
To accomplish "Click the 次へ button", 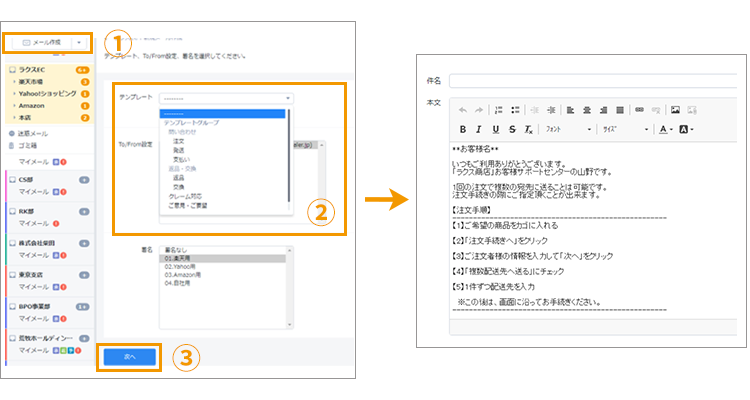I will [x=130, y=357].
